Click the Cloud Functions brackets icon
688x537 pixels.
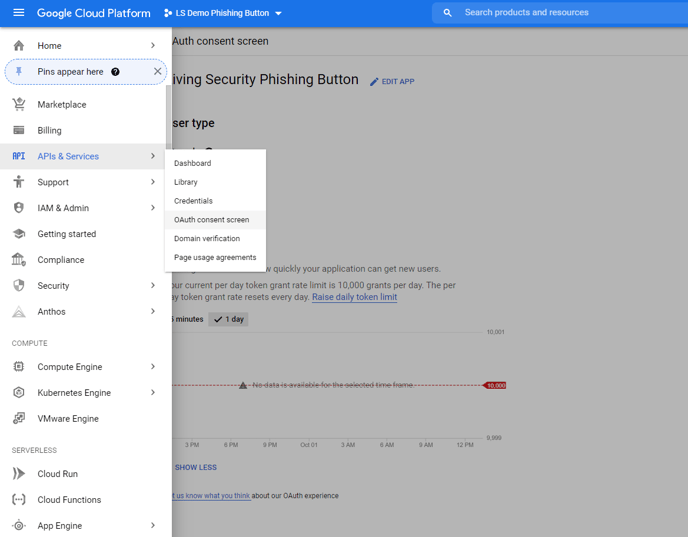tap(19, 499)
